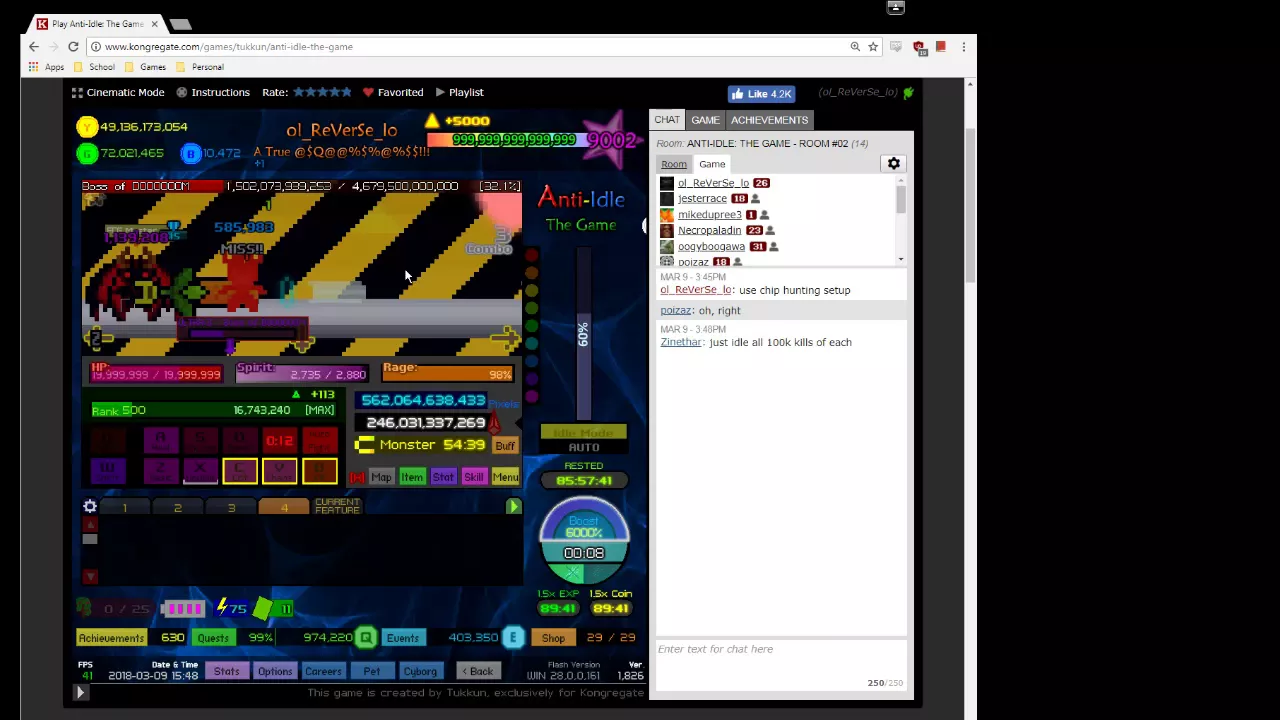Bookmark the page with star icon
The image size is (1280, 720).
click(x=873, y=47)
